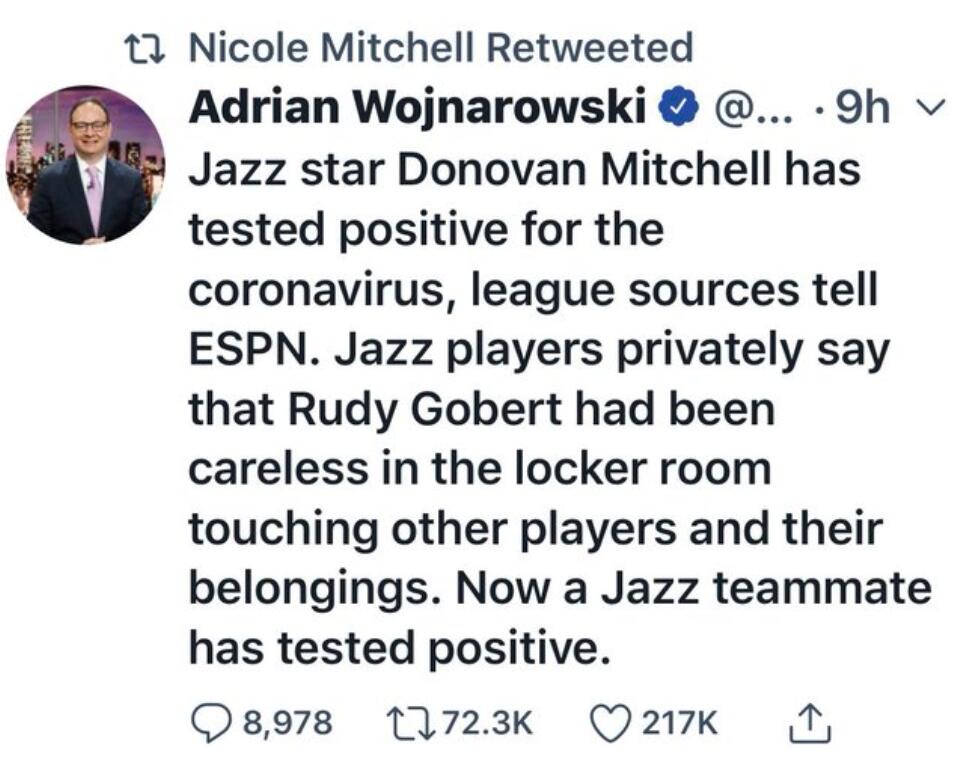This screenshot has height=761, width=966.
Task: View the 72.3K retweets count
Action: (x=488, y=723)
